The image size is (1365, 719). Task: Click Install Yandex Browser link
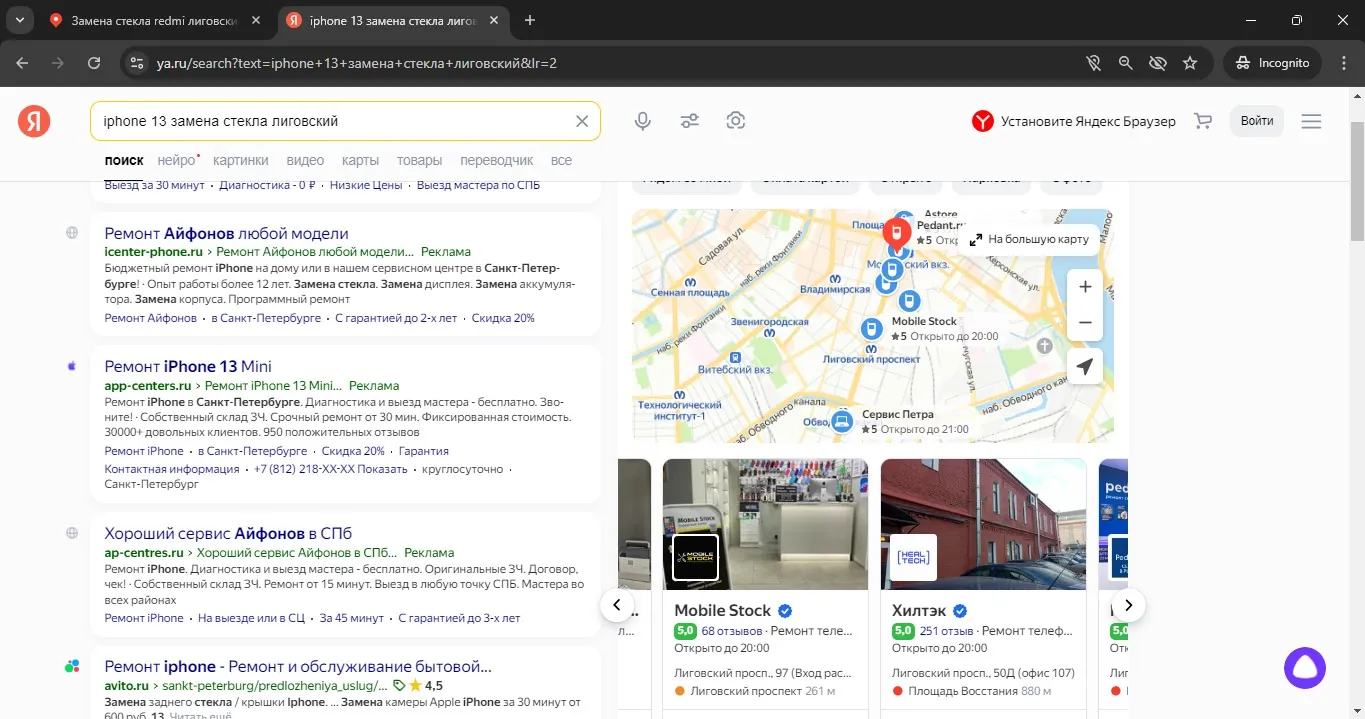tap(1074, 121)
